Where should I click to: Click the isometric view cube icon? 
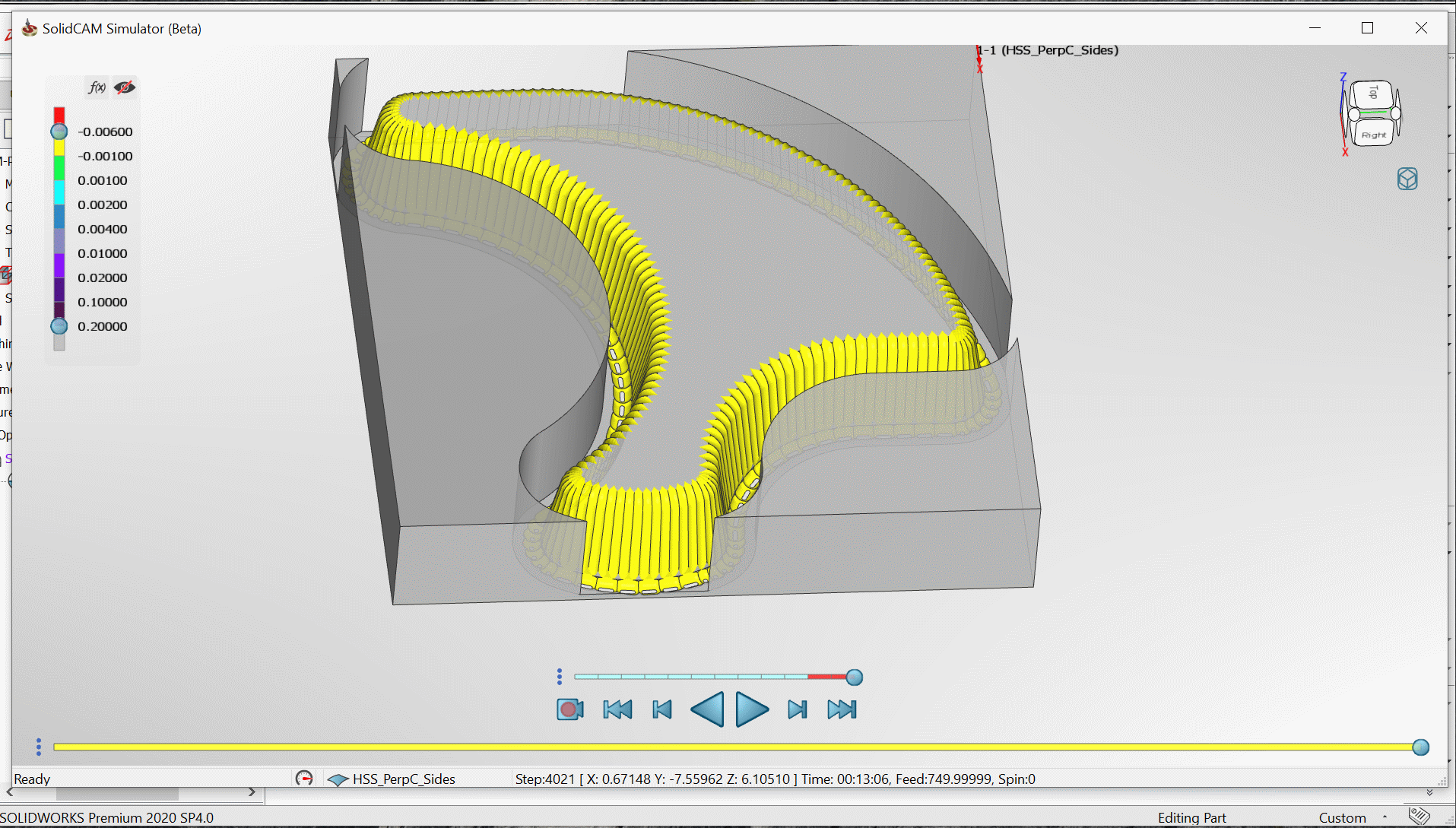[1407, 179]
